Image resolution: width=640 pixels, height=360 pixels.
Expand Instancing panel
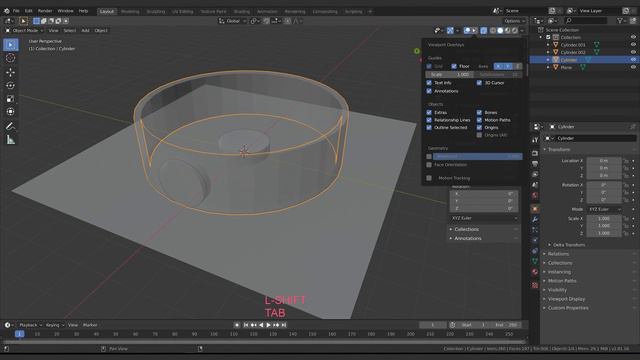tap(559, 272)
